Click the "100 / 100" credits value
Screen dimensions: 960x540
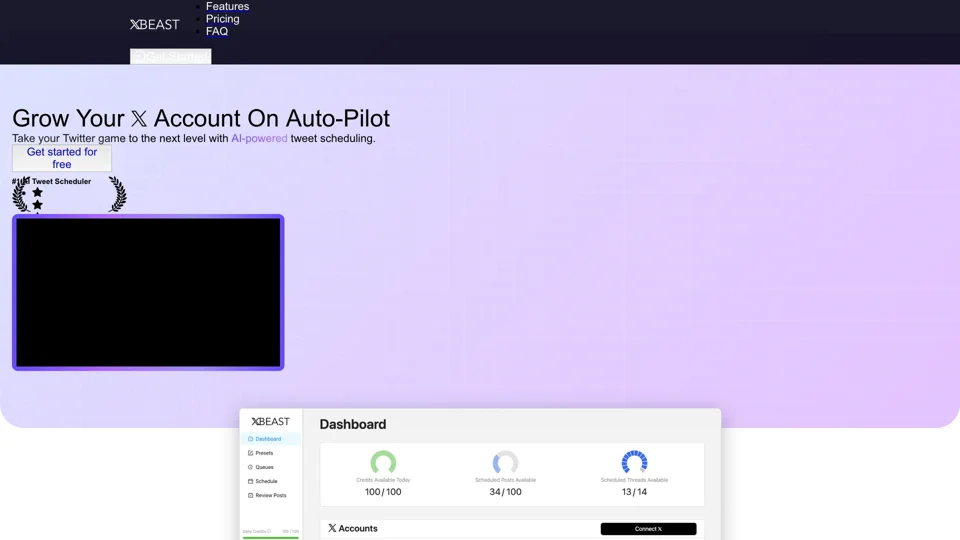383,492
